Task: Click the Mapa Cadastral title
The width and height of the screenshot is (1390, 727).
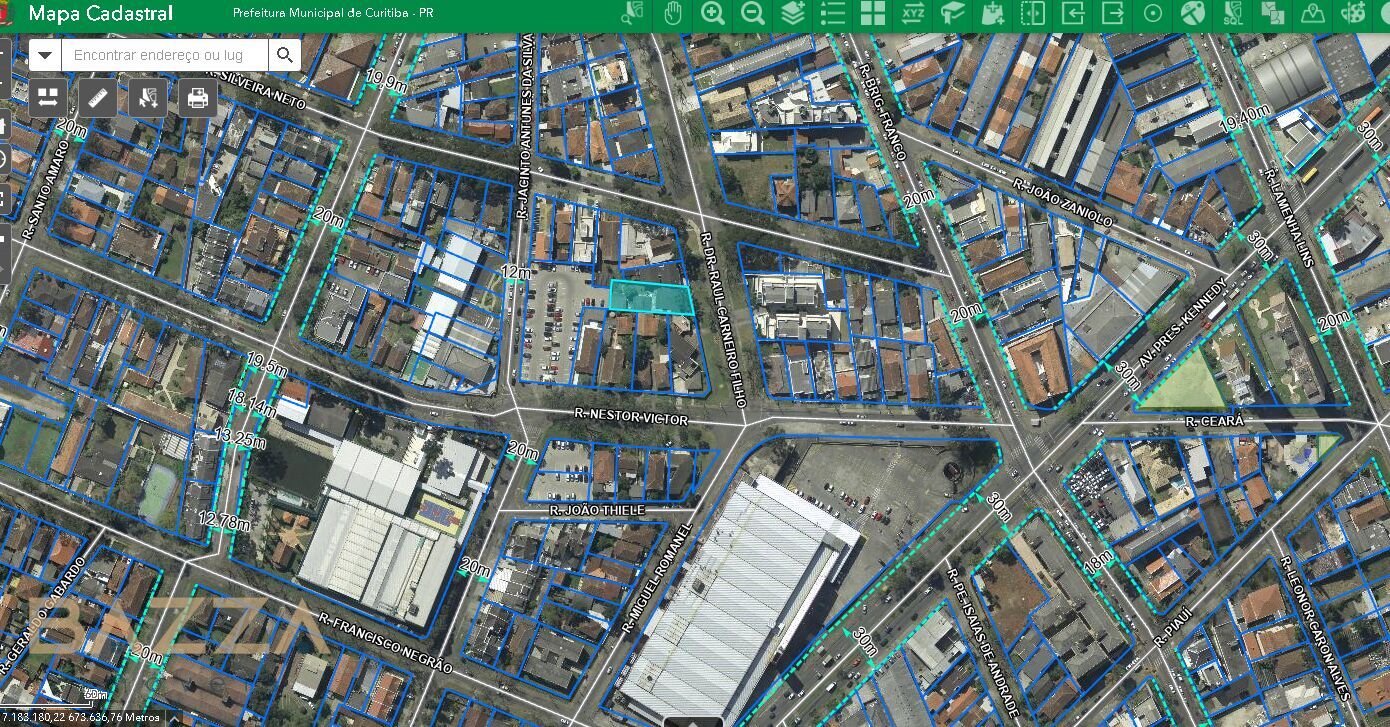Action: [101, 14]
